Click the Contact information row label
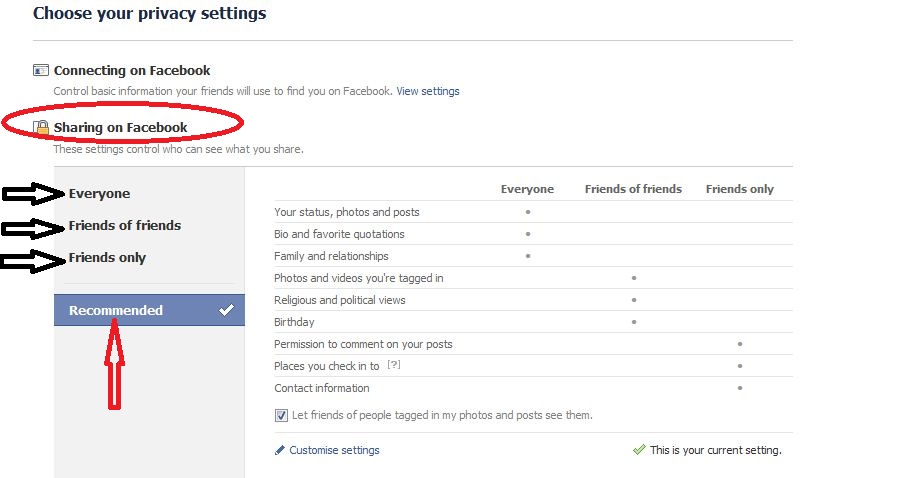898x478 pixels. tap(321, 388)
